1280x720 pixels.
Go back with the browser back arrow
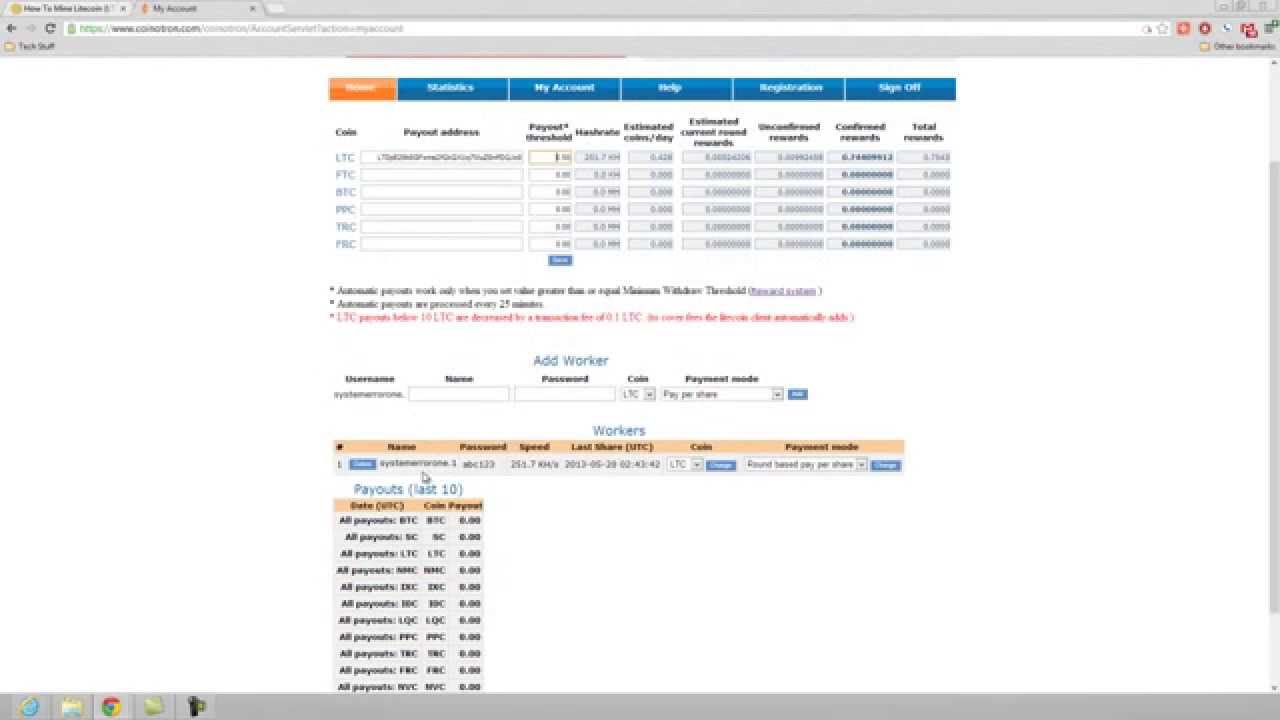pos(11,28)
